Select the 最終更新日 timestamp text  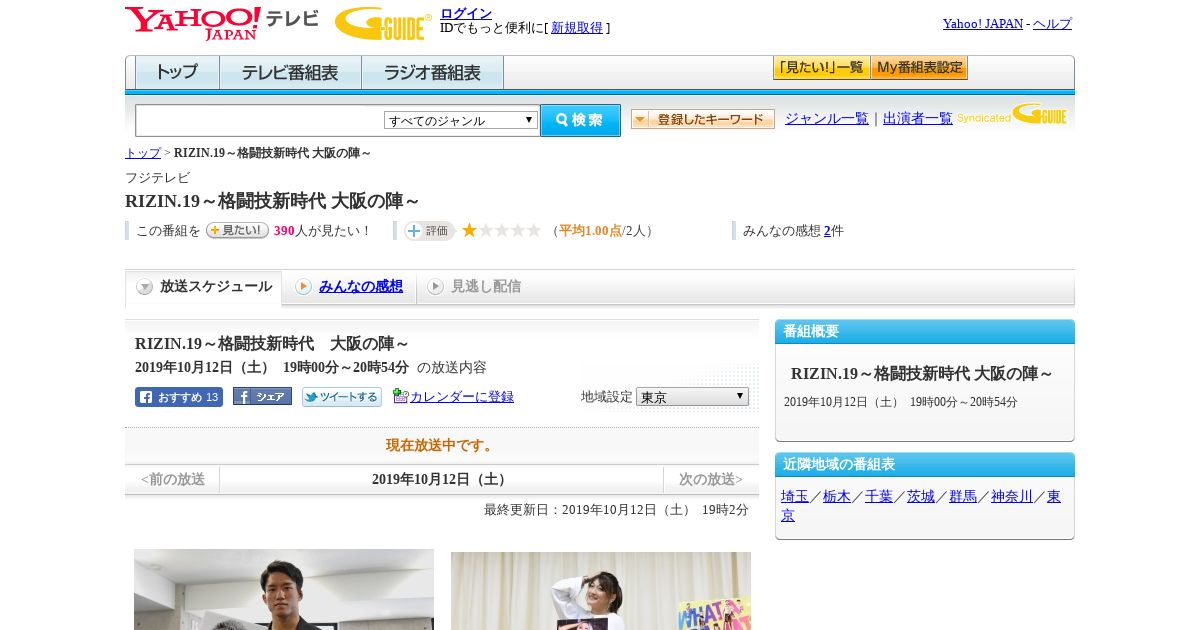pos(616,510)
